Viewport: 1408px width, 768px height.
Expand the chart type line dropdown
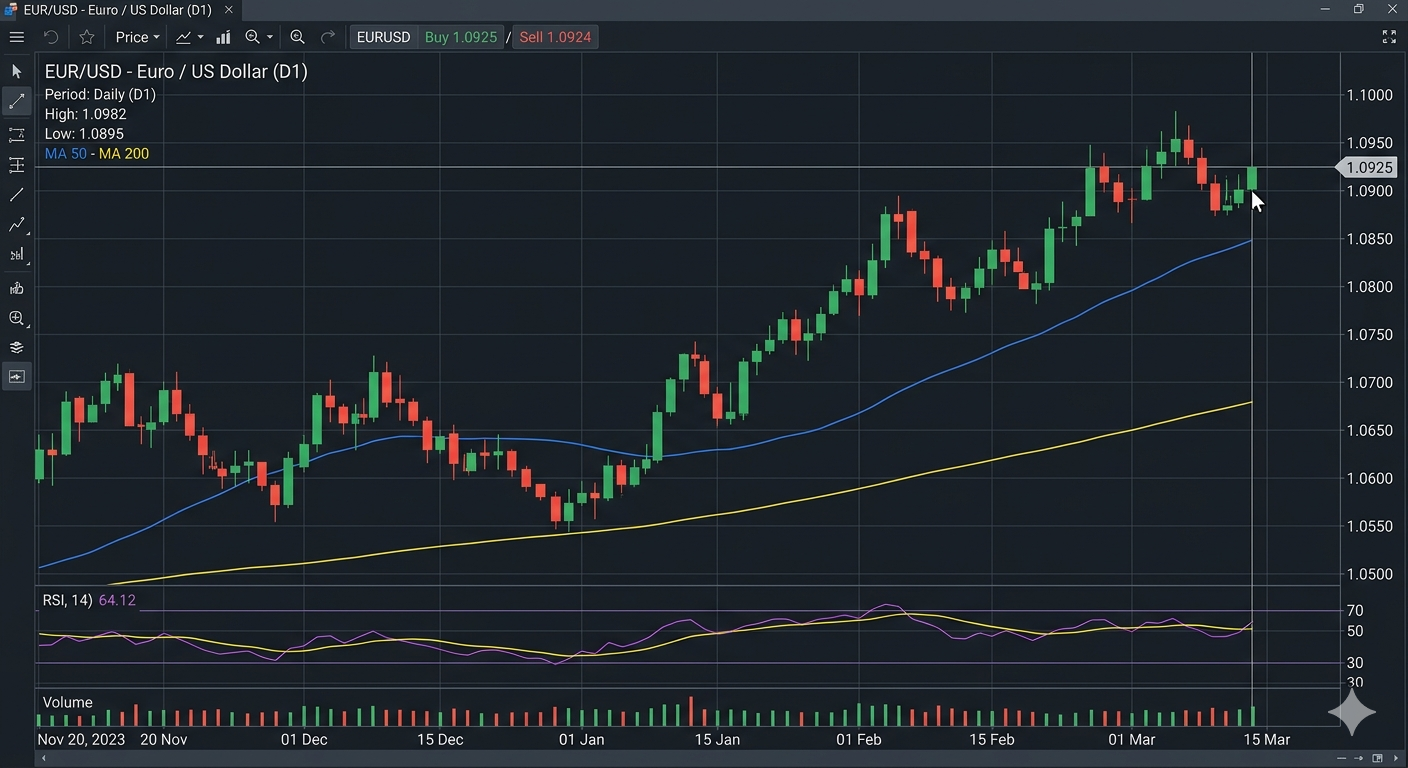[200, 37]
